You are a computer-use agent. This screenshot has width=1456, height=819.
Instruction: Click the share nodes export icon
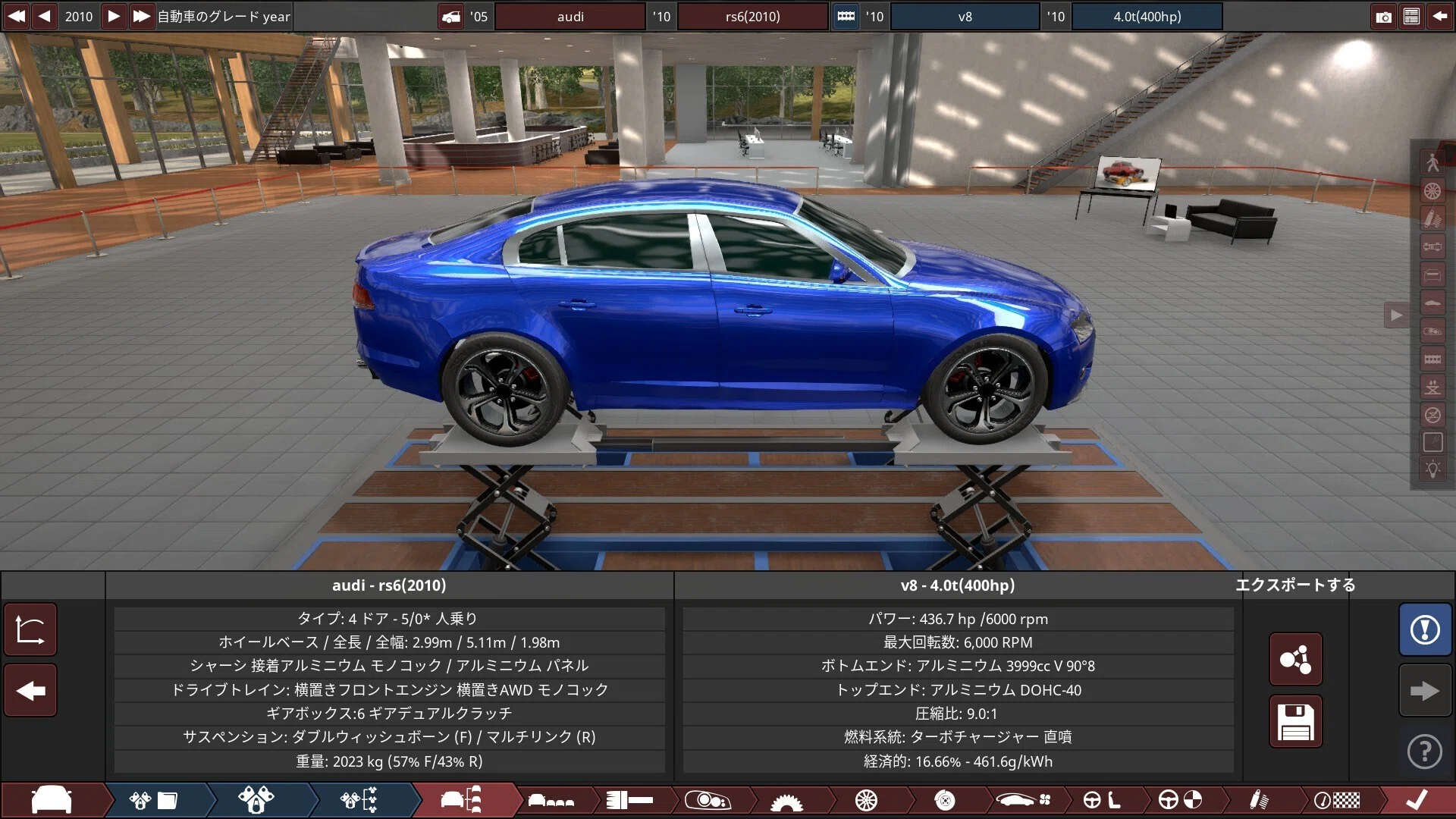tap(1295, 659)
